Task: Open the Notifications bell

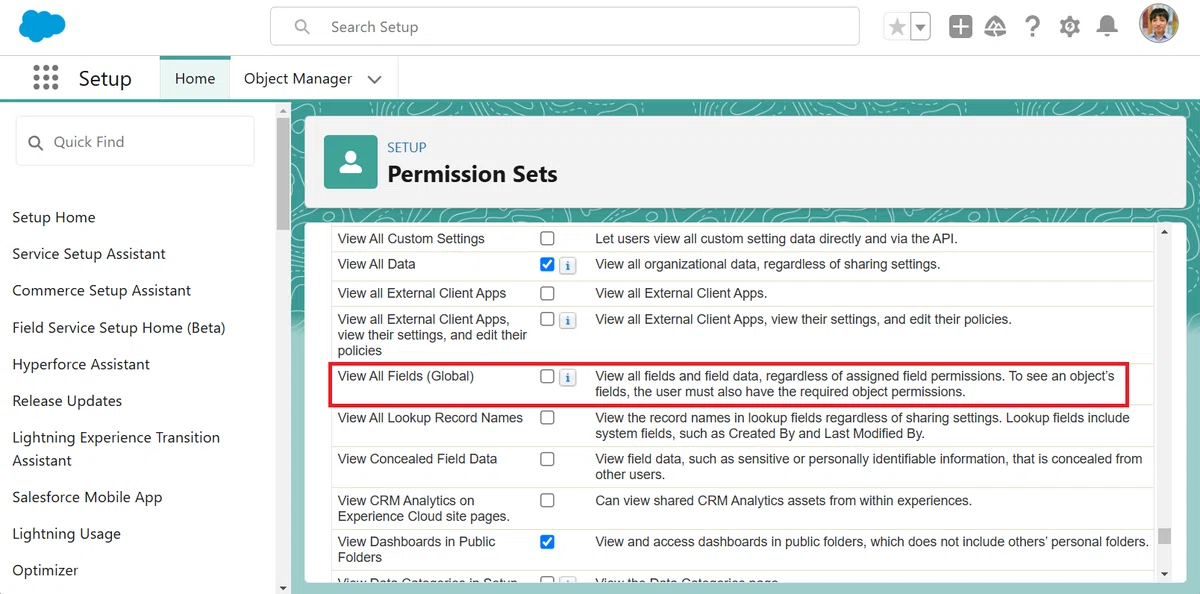Action: pos(1107,27)
